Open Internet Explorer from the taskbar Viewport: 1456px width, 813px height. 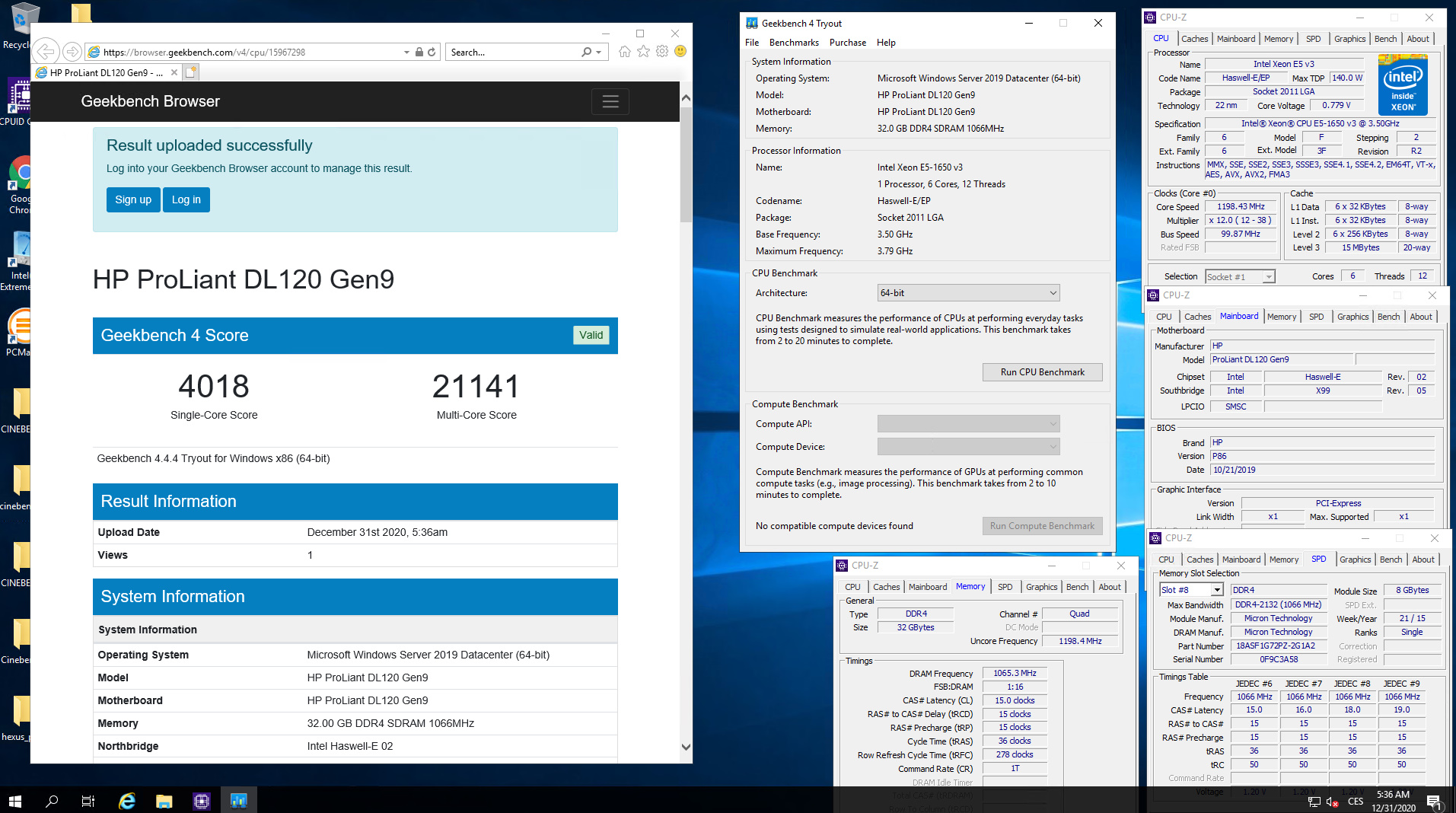pos(127,800)
